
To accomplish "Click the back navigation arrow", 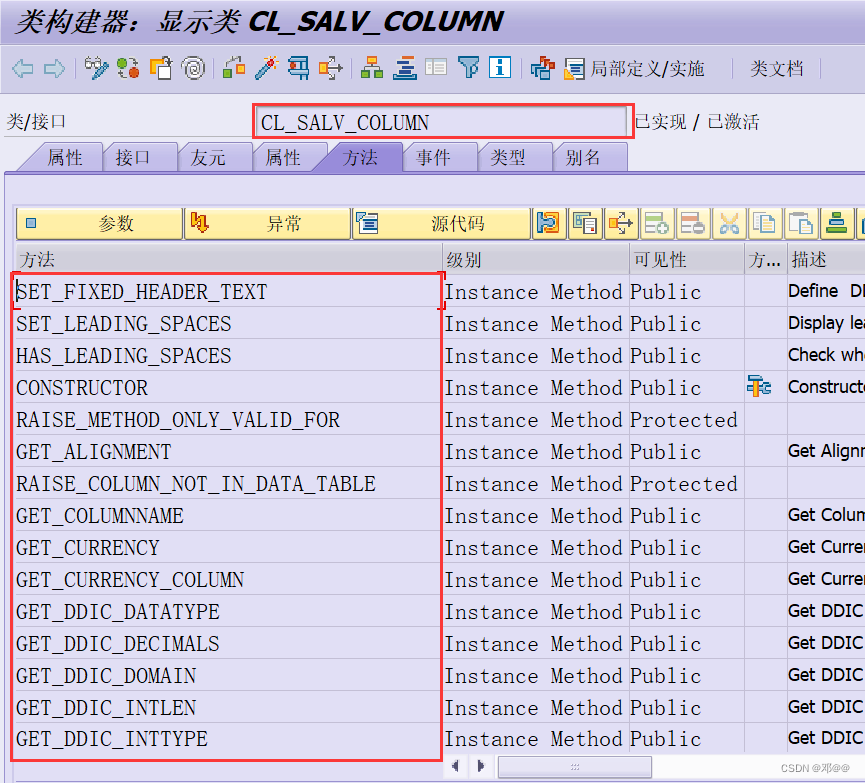I will tap(23, 68).
